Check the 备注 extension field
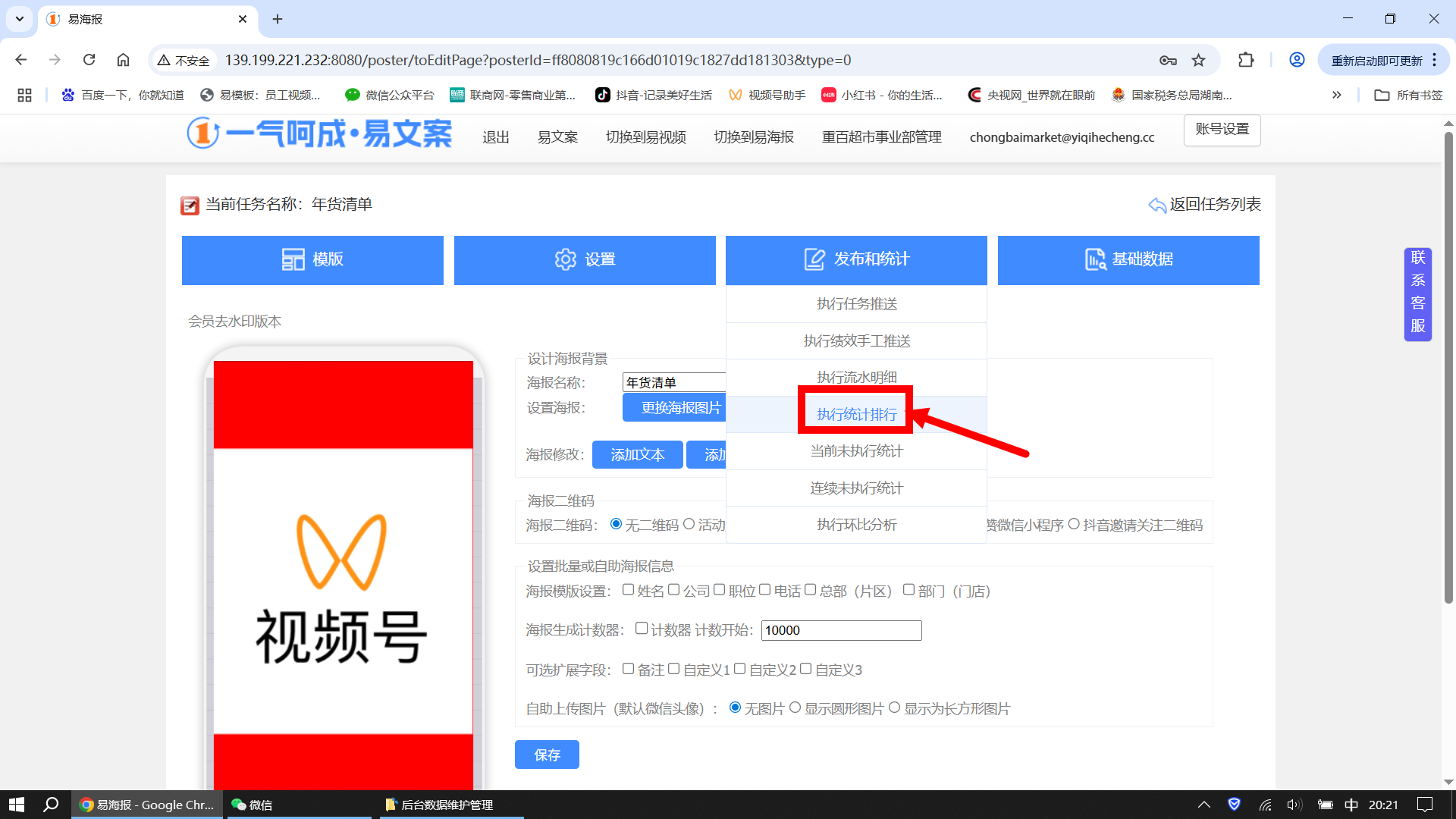Viewport: 1456px width, 819px height. click(x=628, y=669)
